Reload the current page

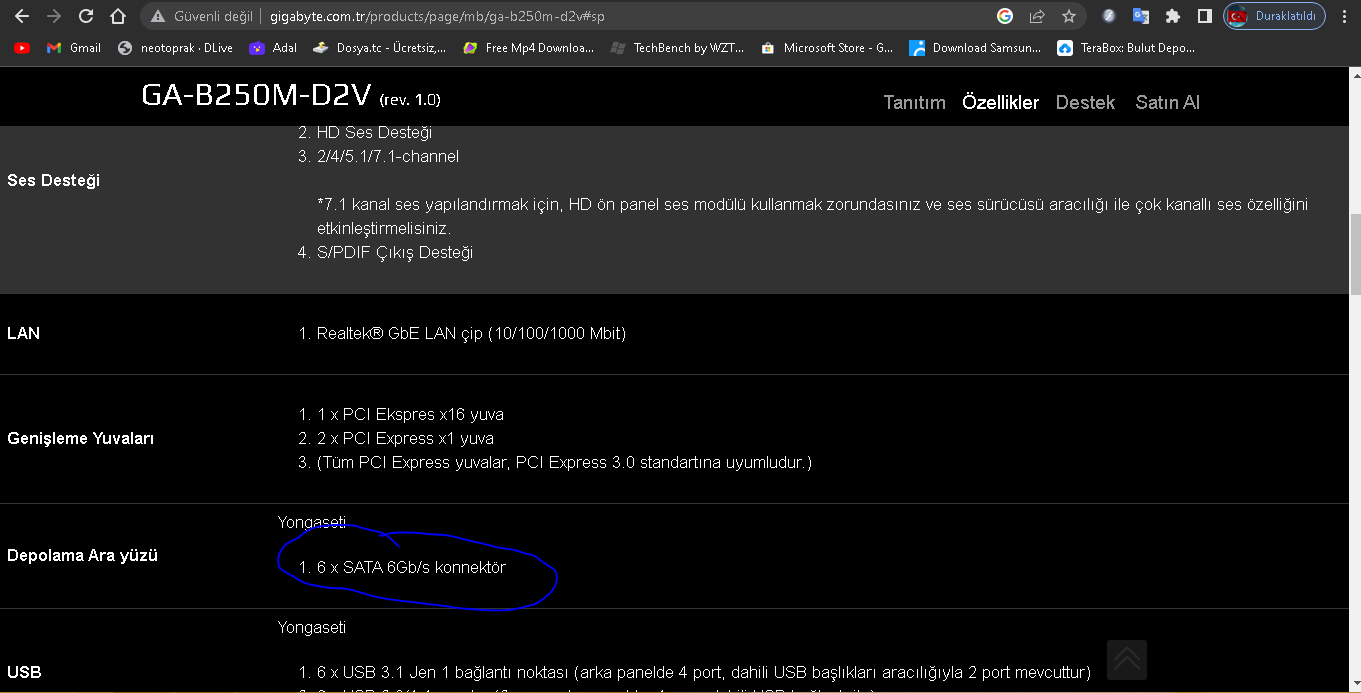point(86,16)
